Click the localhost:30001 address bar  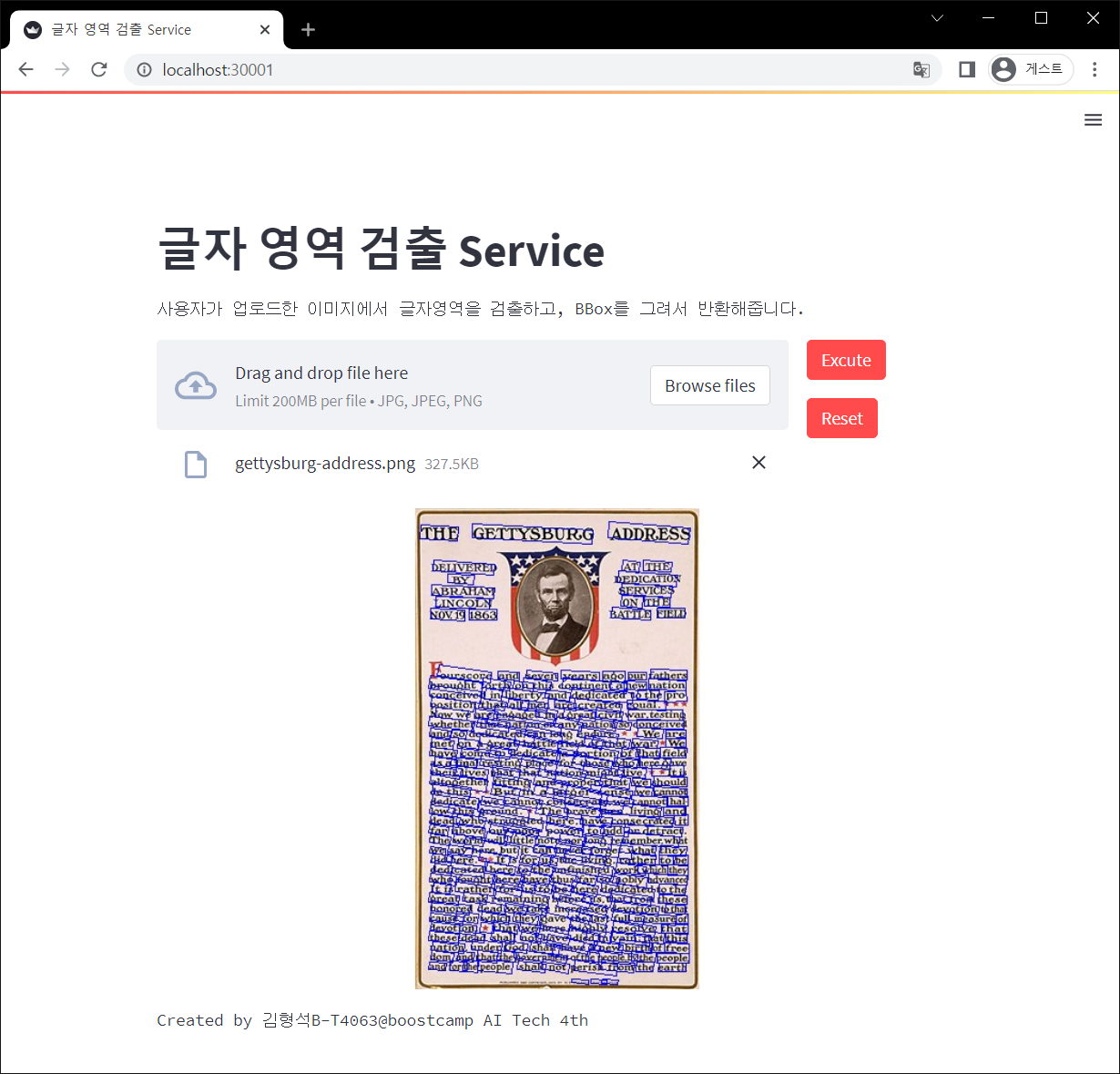coord(528,70)
